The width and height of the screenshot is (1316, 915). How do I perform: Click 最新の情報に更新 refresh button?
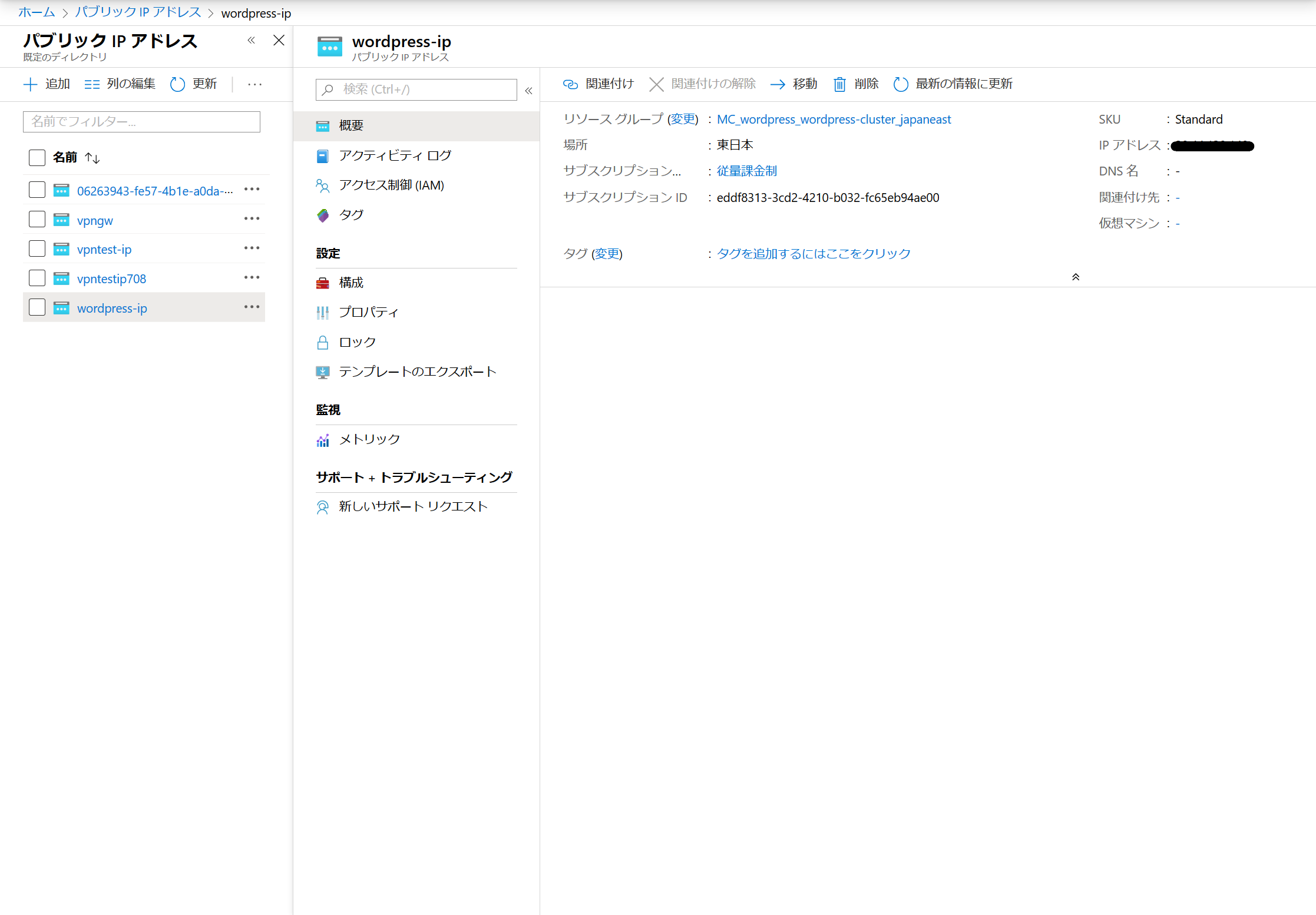[953, 84]
